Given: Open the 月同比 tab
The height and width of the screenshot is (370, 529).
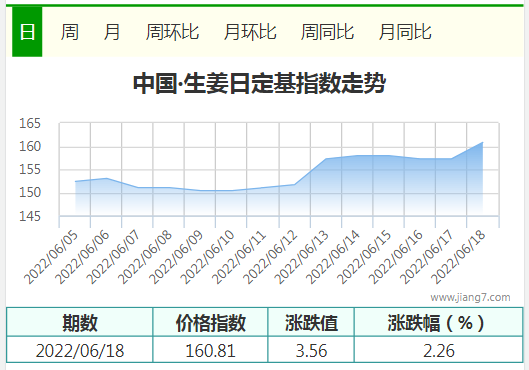Looking at the screenshot, I should click(405, 32).
